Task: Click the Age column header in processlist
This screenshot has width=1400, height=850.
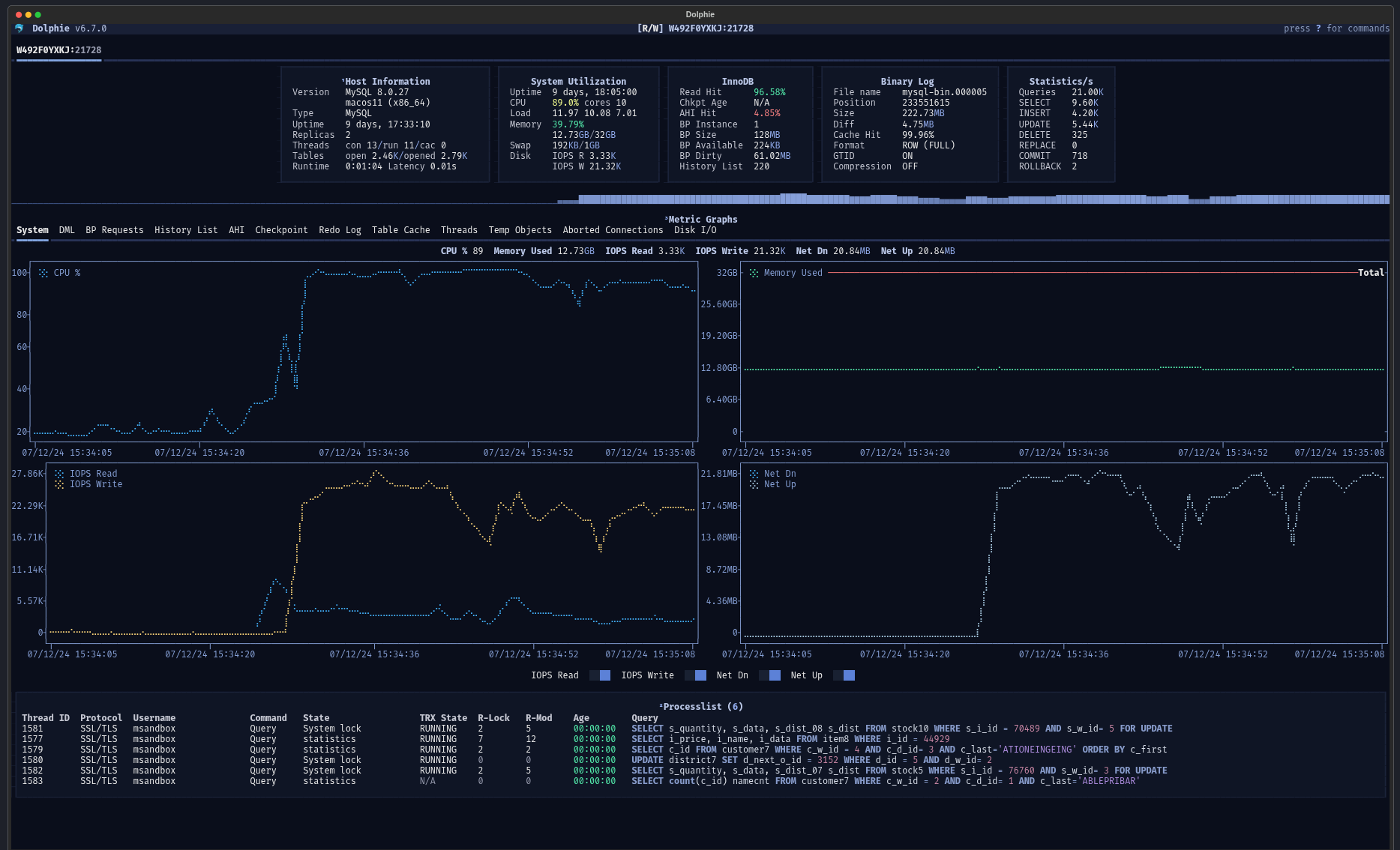Action: 581,718
